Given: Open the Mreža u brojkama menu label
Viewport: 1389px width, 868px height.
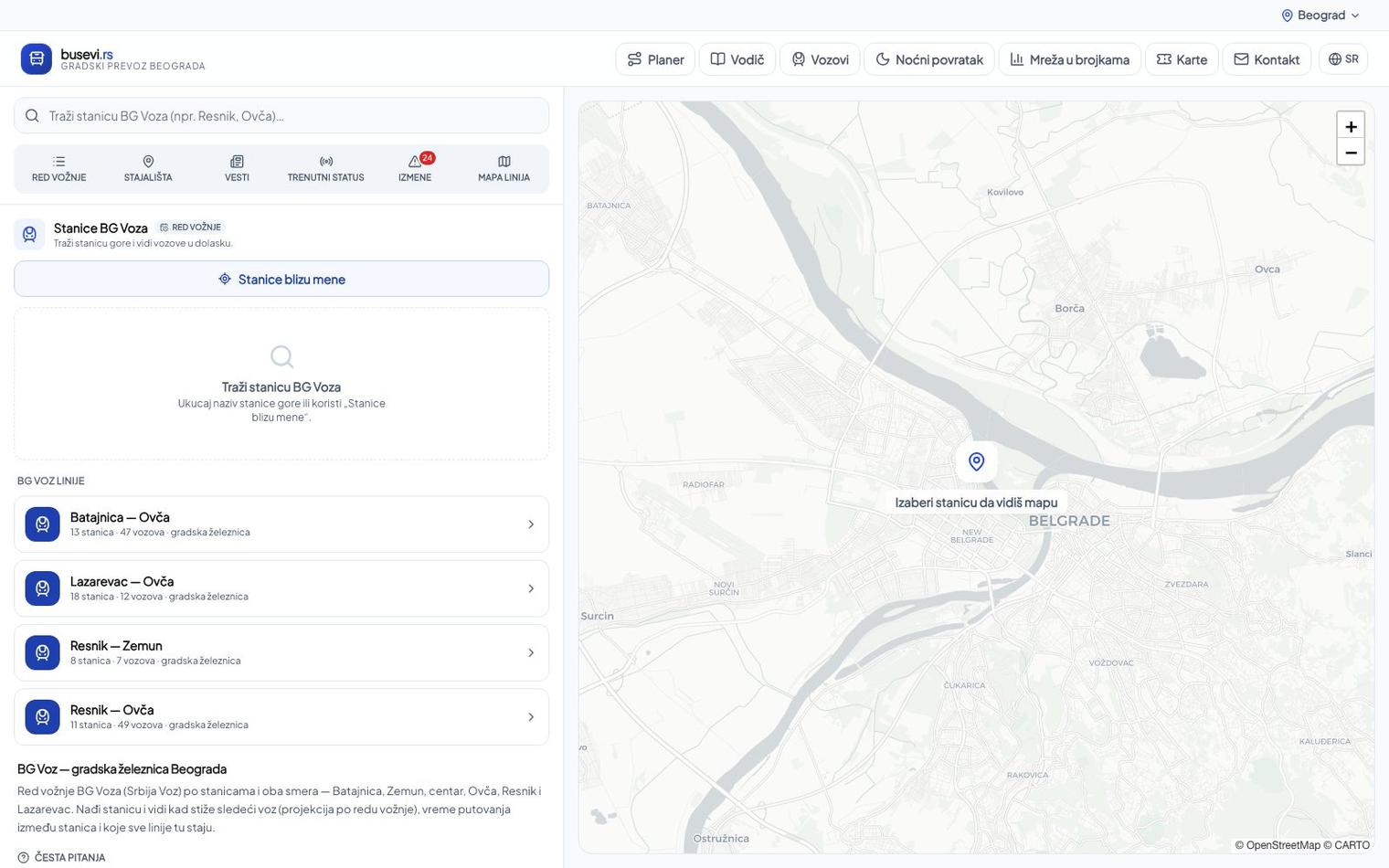Looking at the screenshot, I should pos(1079,59).
